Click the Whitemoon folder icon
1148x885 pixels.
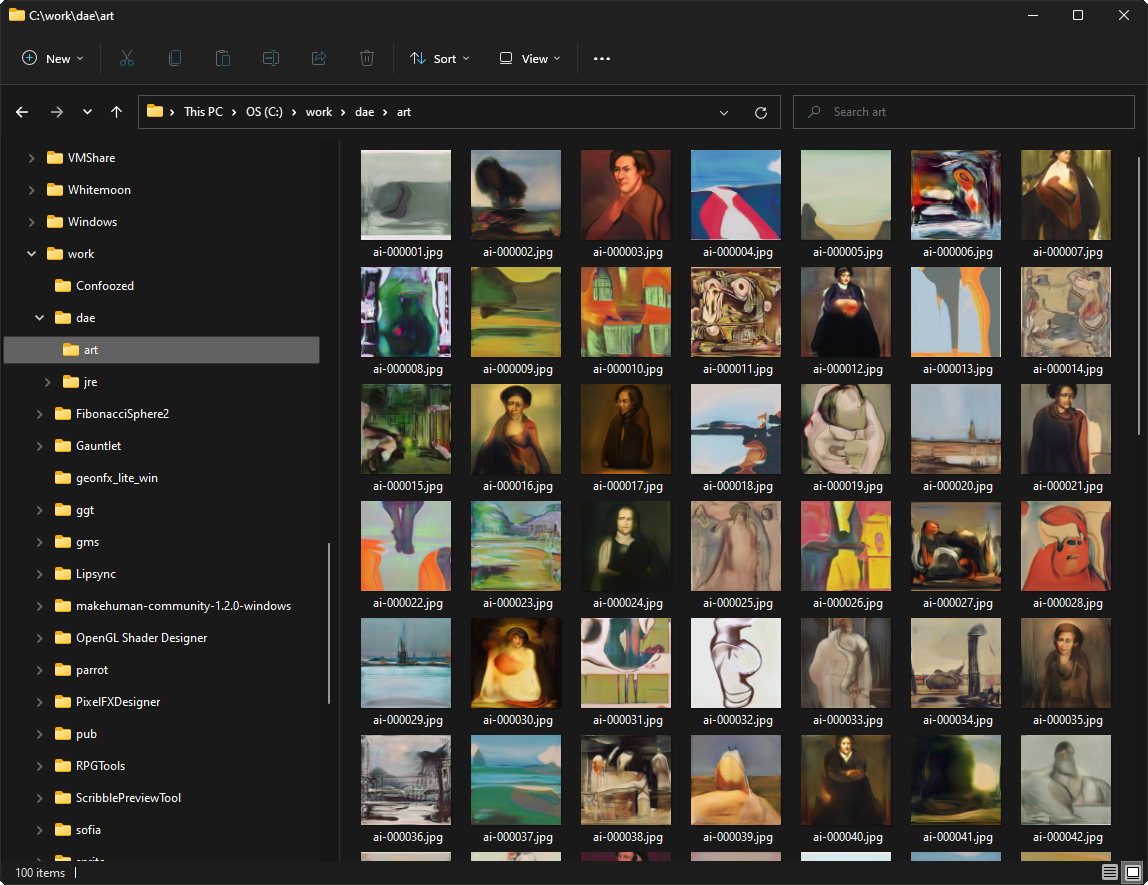(x=55, y=190)
